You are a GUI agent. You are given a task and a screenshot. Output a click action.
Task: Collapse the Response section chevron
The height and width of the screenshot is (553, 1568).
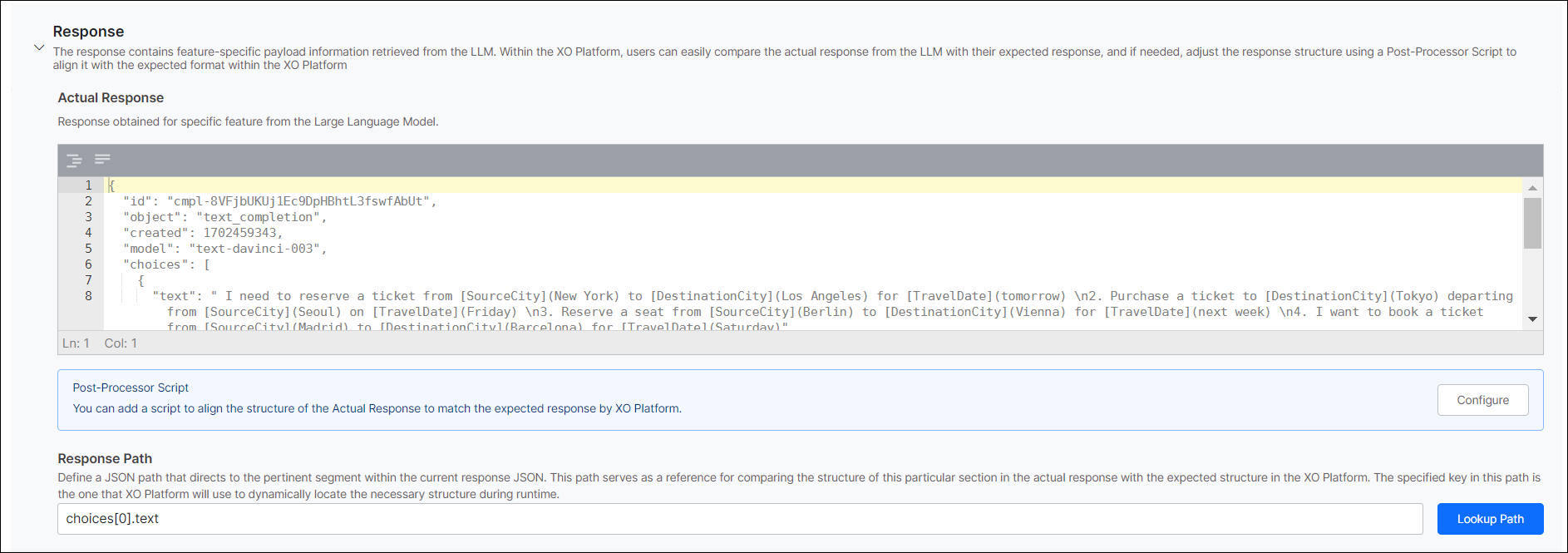click(39, 48)
